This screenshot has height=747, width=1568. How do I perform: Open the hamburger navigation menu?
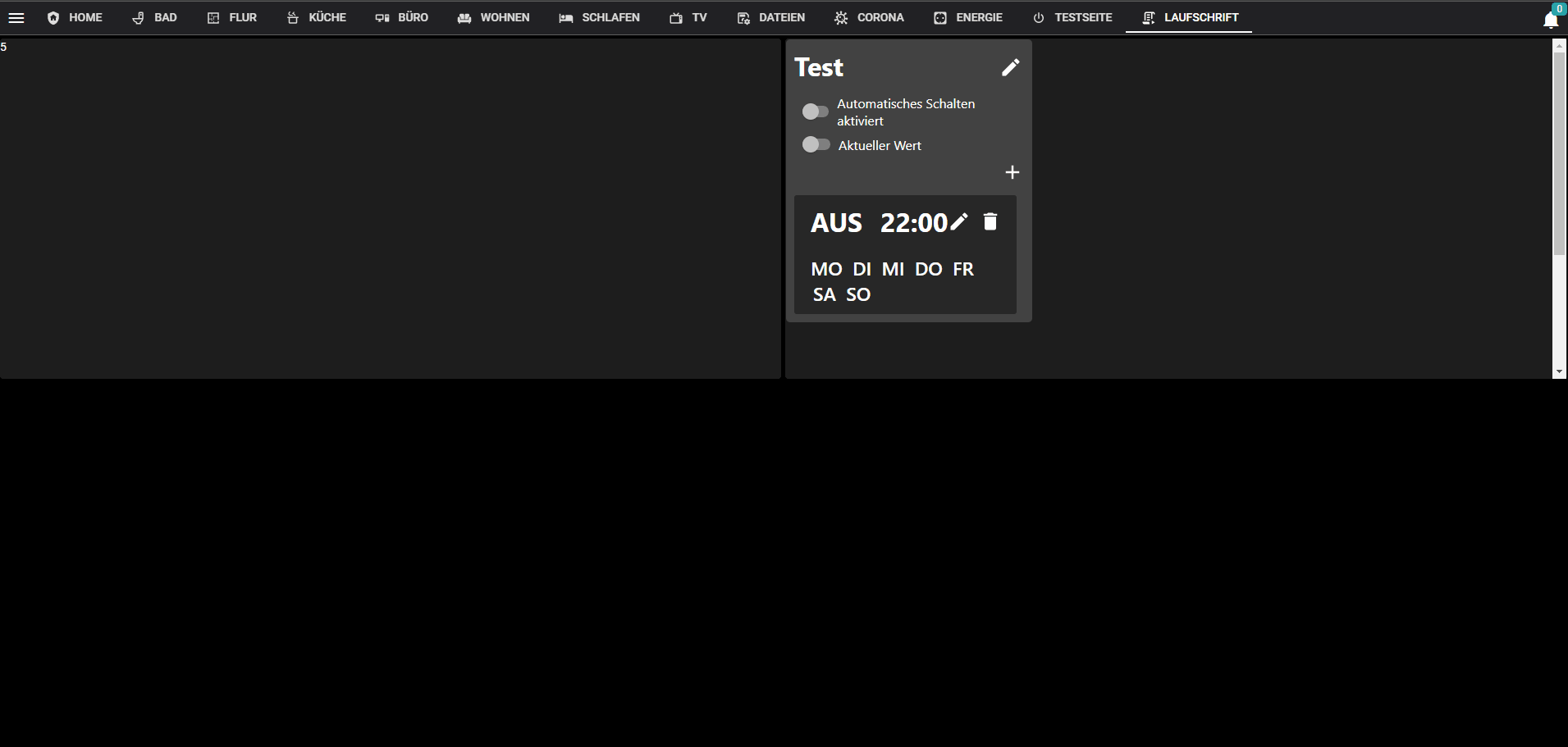coord(16,17)
